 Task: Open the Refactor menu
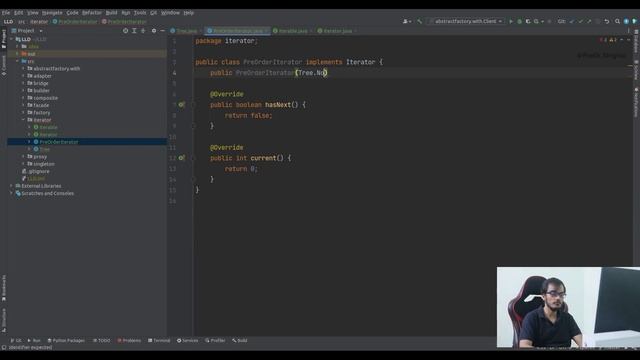[x=92, y=13]
